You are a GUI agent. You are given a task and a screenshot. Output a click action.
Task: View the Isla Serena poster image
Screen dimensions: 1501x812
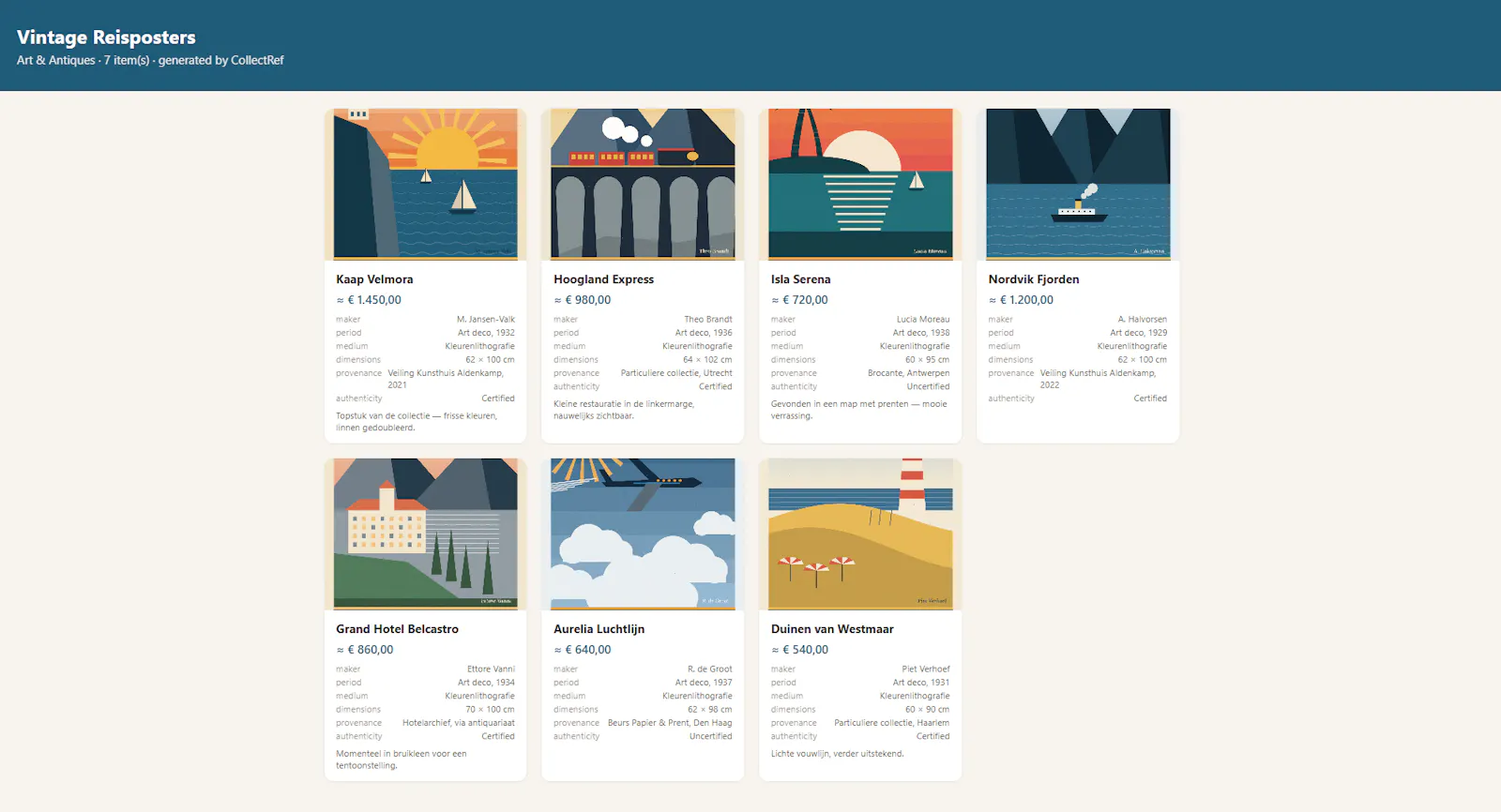(x=860, y=184)
